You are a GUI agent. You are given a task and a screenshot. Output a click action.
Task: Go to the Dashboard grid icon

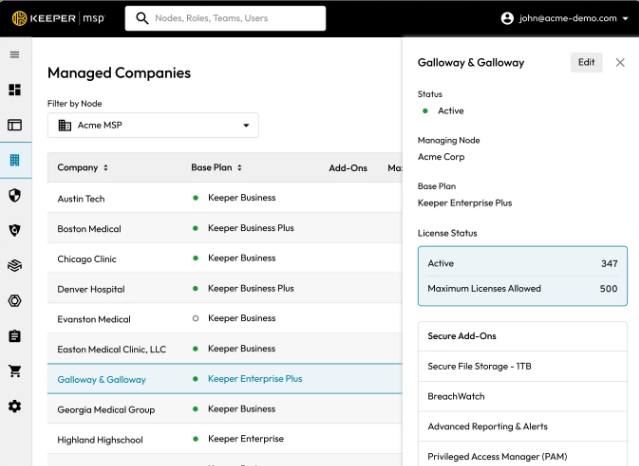point(14,90)
